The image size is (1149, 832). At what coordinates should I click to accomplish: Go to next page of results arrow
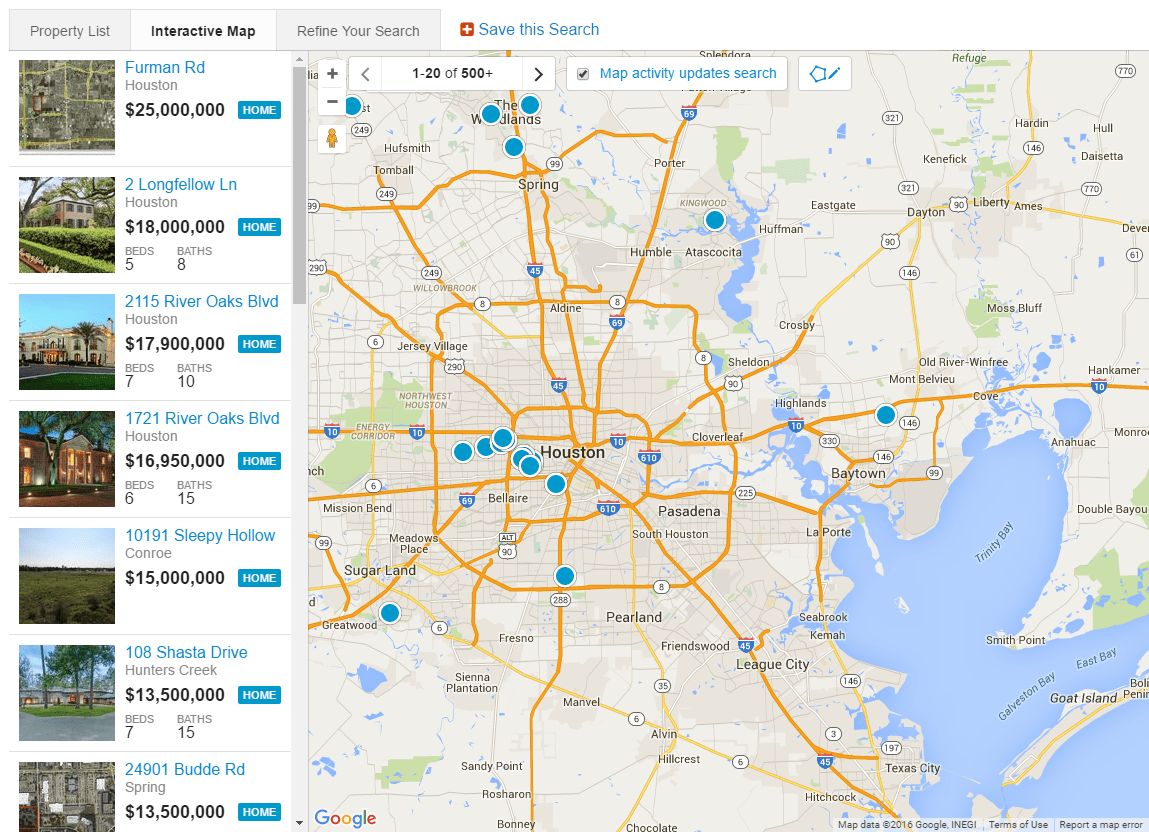[538, 73]
